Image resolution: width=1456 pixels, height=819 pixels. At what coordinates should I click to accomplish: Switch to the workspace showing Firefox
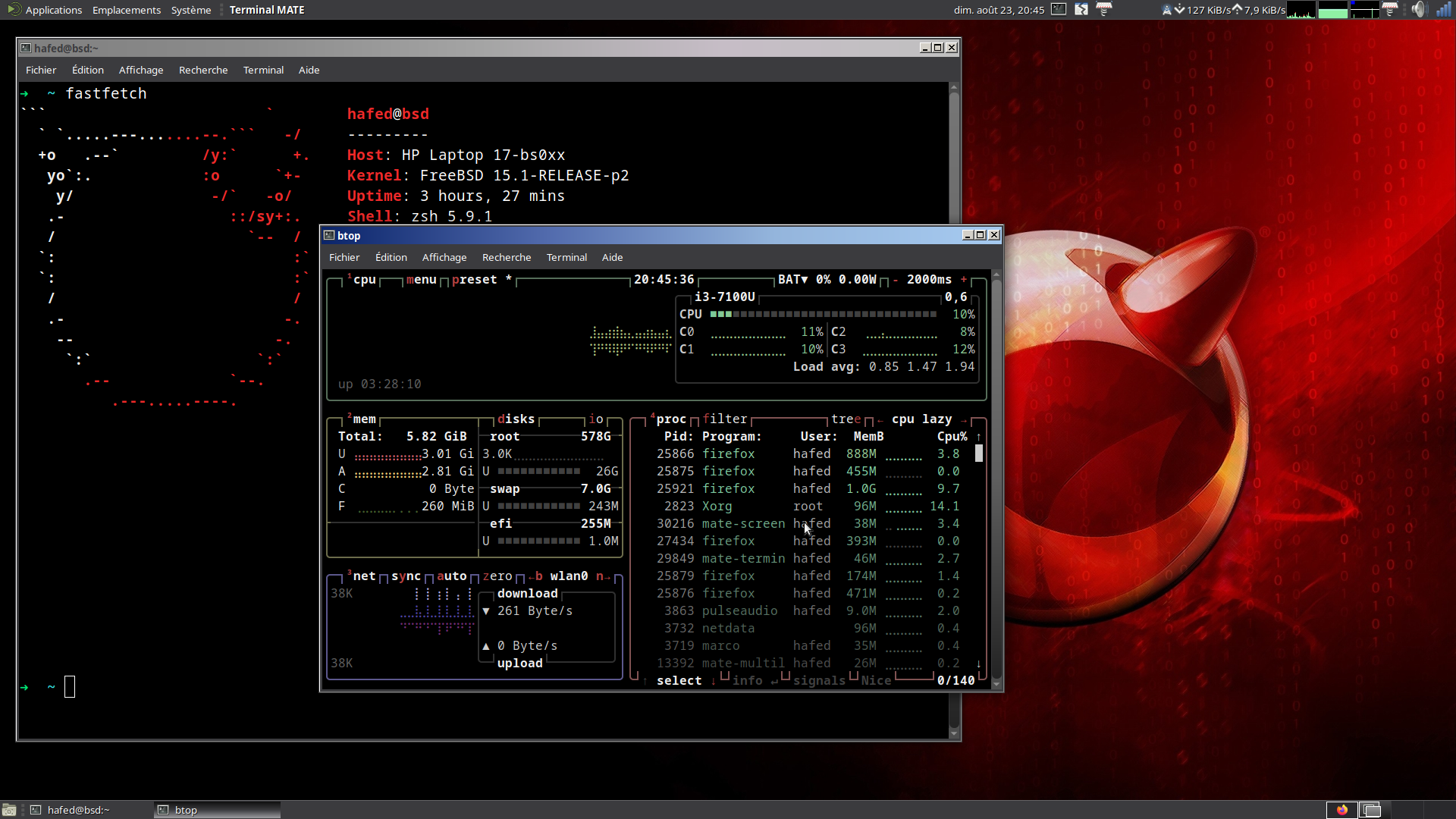point(1341,810)
